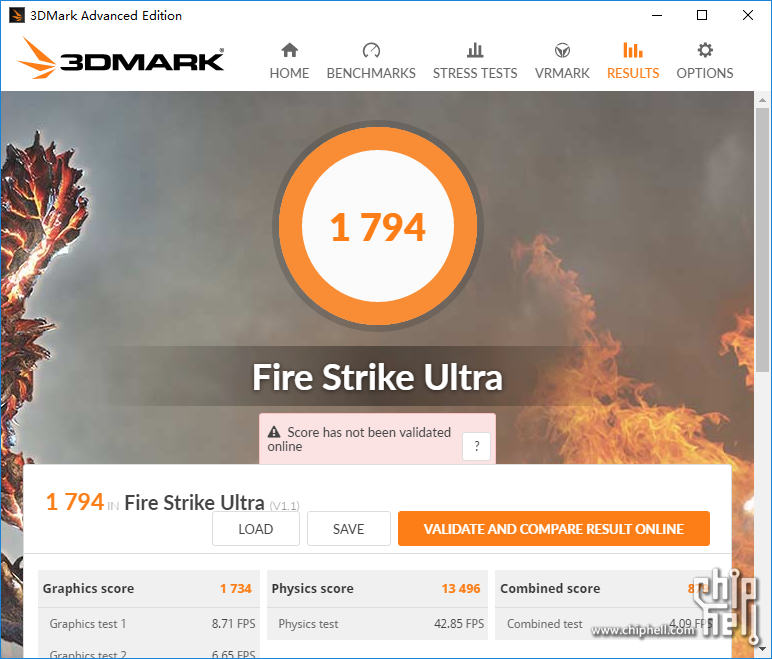
Task: Click the Home house icon
Action: point(290,50)
